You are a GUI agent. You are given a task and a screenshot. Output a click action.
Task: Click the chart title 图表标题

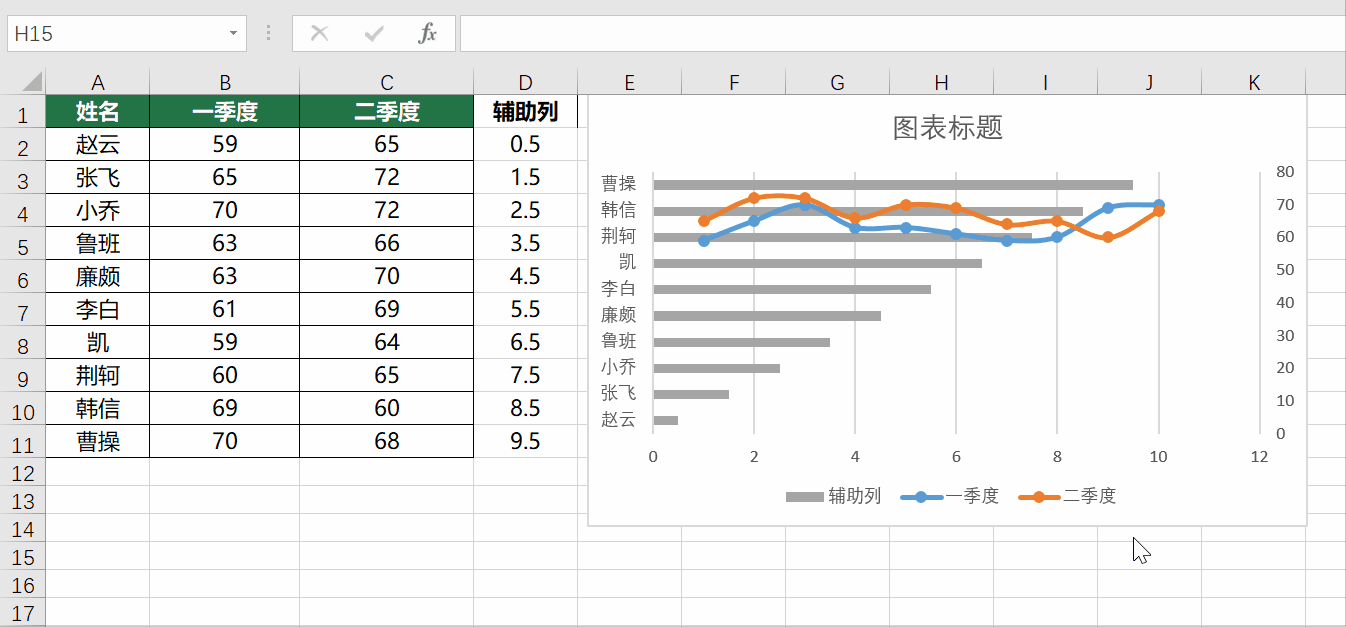(947, 127)
